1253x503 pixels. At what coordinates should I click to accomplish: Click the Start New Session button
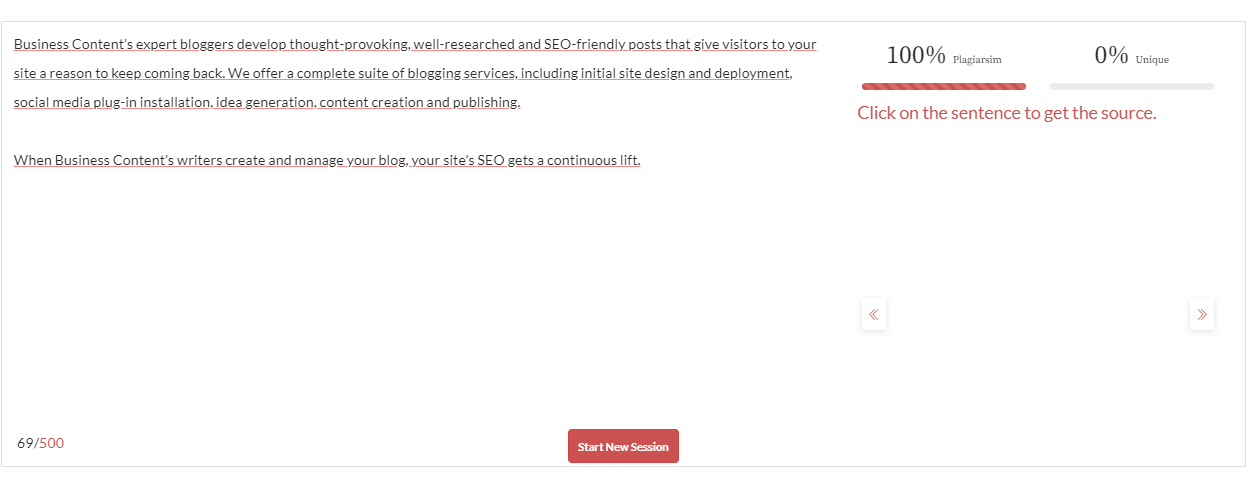point(623,446)
